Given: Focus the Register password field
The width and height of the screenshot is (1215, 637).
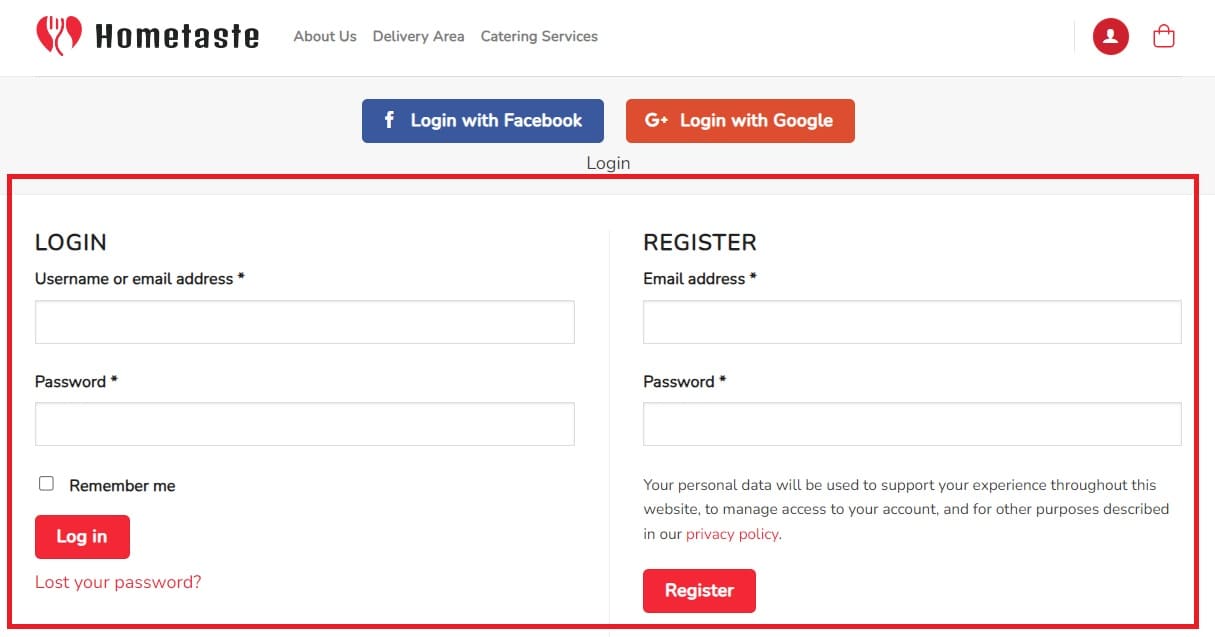Looking at the screenshot, I should coord(912,424).
